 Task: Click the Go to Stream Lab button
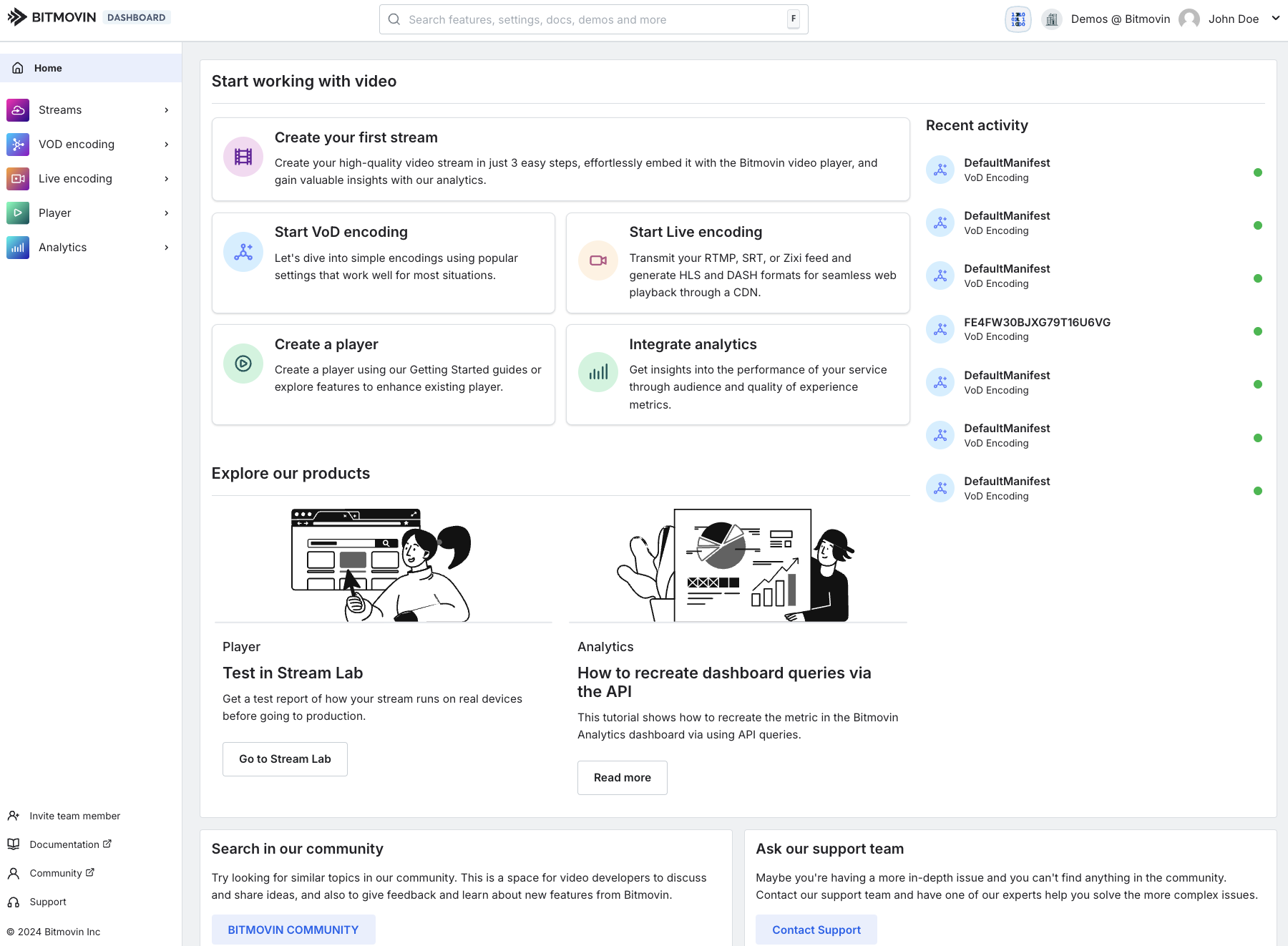click(285, 759)
